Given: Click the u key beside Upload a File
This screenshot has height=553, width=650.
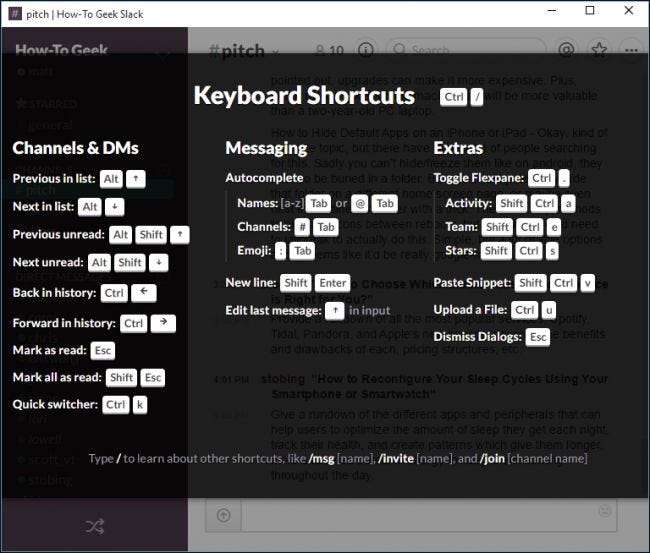Looking at the screenshot, I should coord(549,310).
